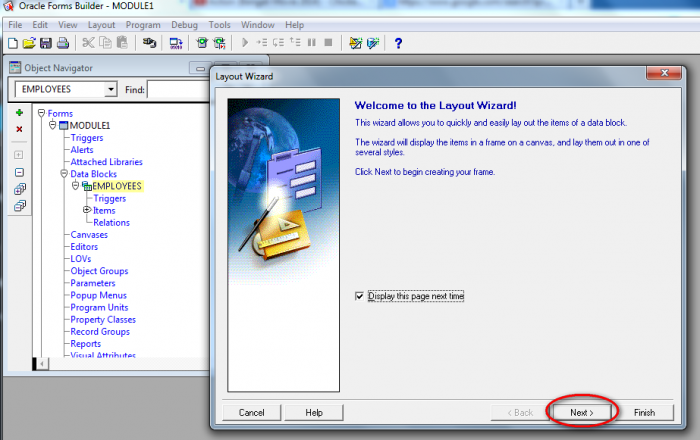Open the File menu
This screenshot has height=440, width=700.
(15, 25)
